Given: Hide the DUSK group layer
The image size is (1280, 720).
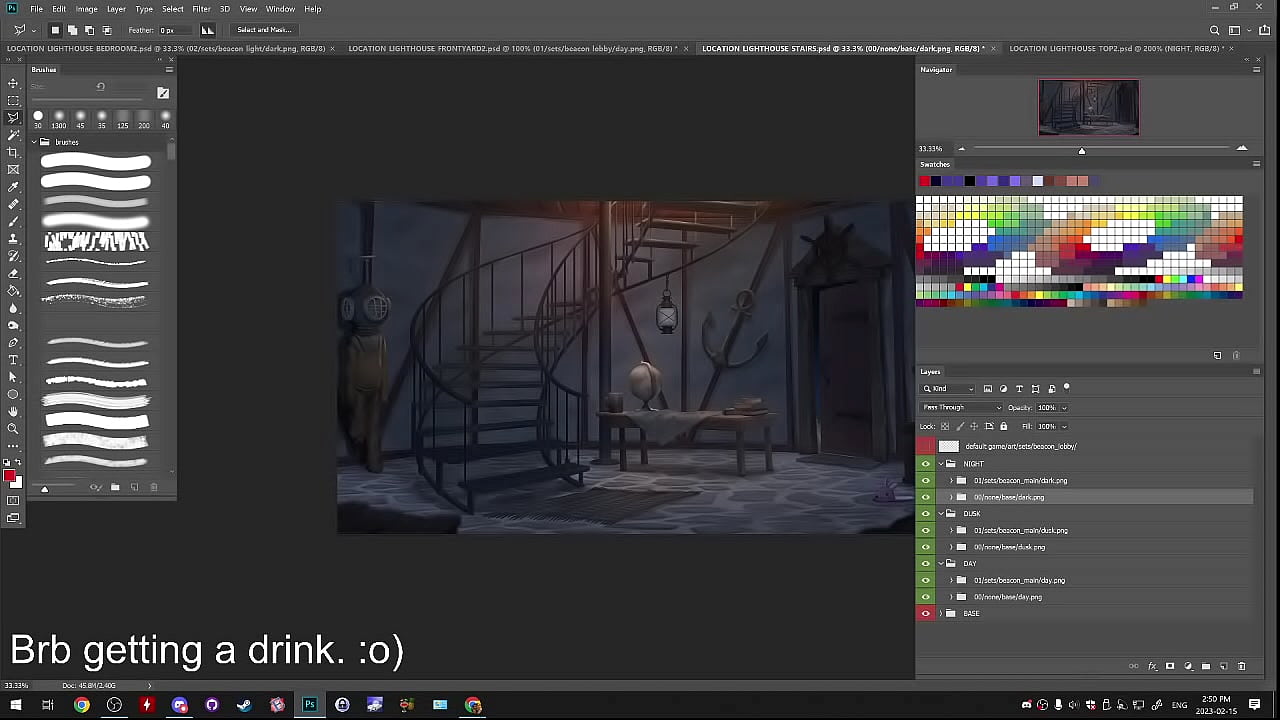Looking at the screenshot, I should click(925, 514).
